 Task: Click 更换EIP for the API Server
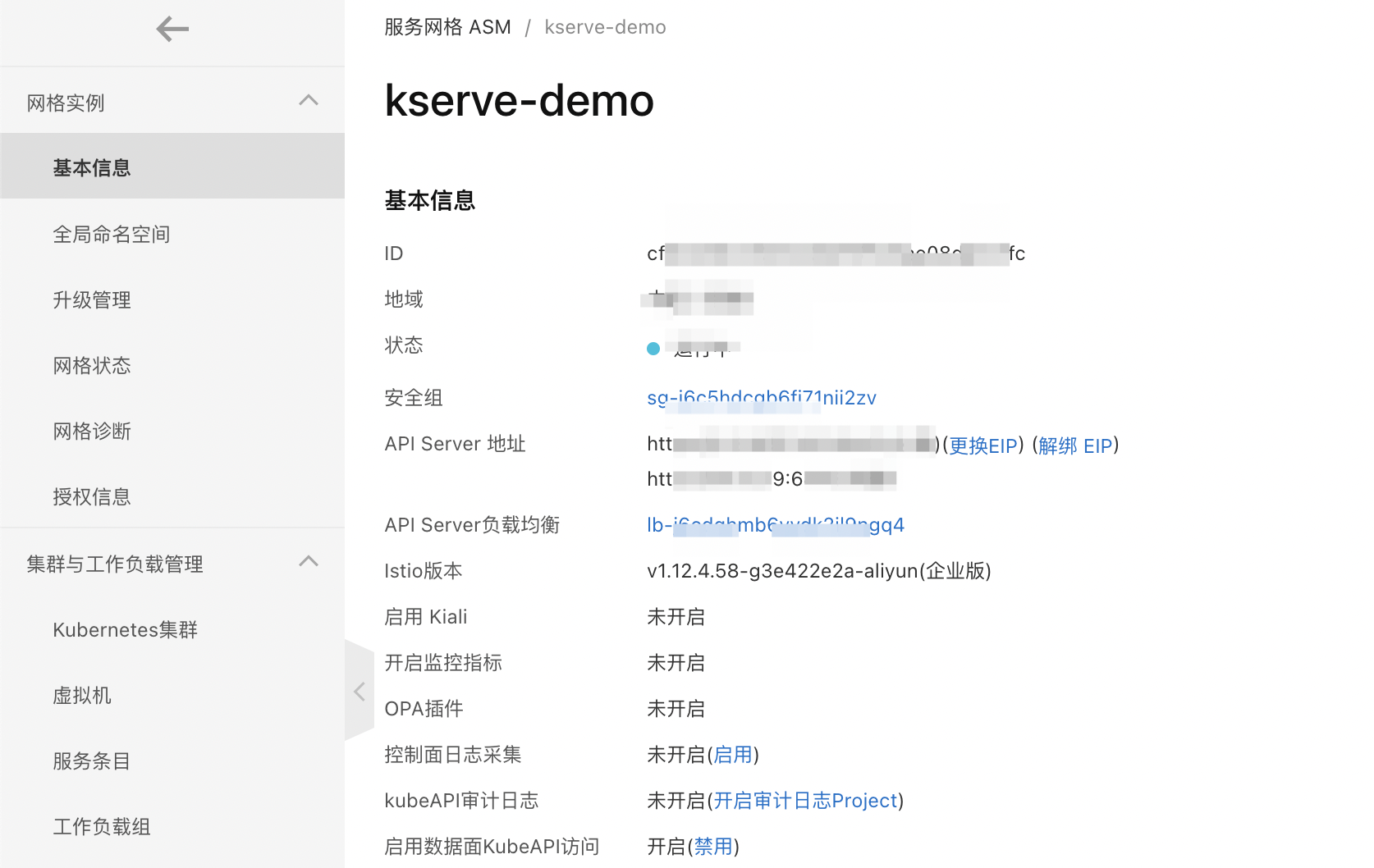point(982,445)
